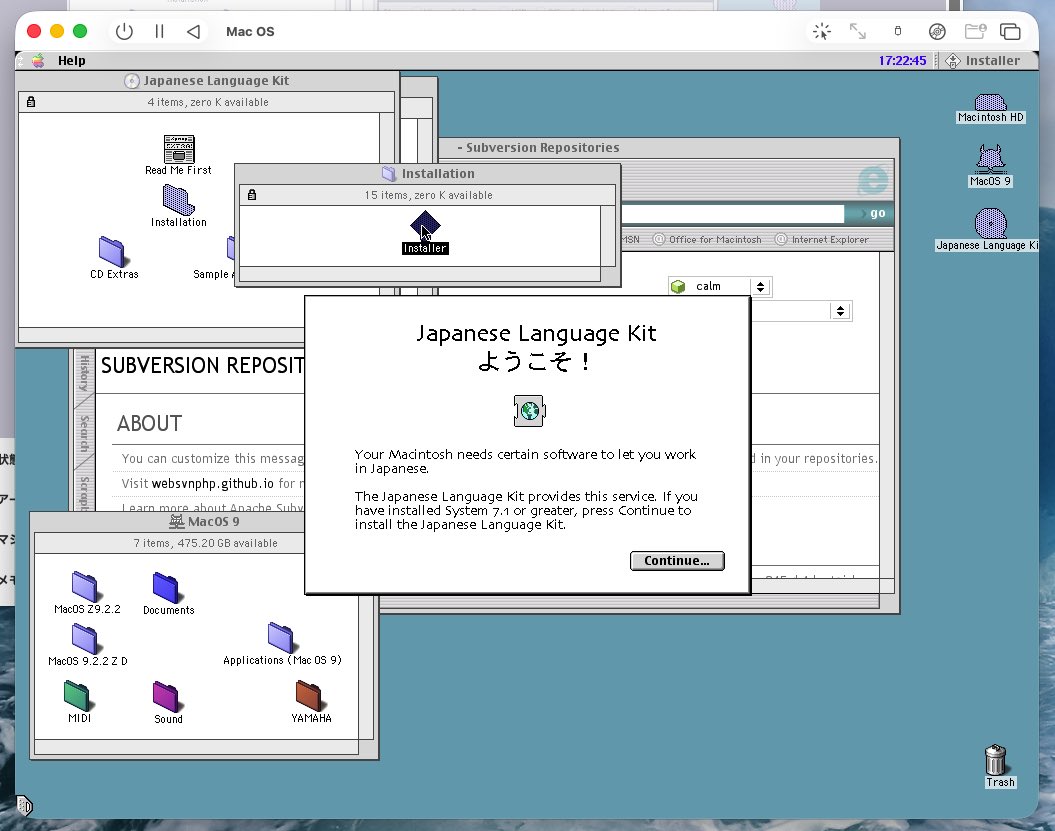Select the MacOS 9 desktop disk icon
1055x831 pixels.
pos(990,166)
